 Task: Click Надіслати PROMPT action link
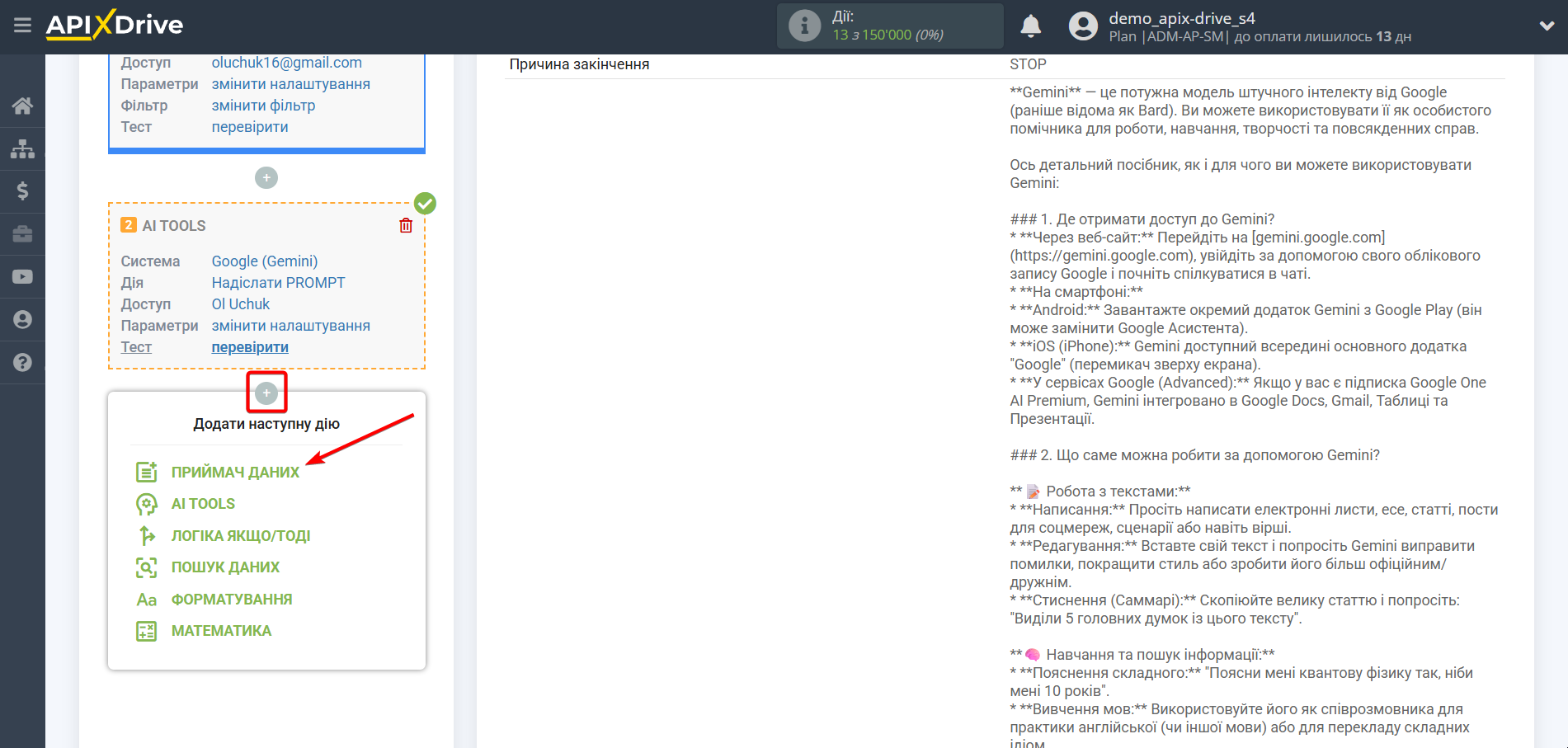point(278,283)
